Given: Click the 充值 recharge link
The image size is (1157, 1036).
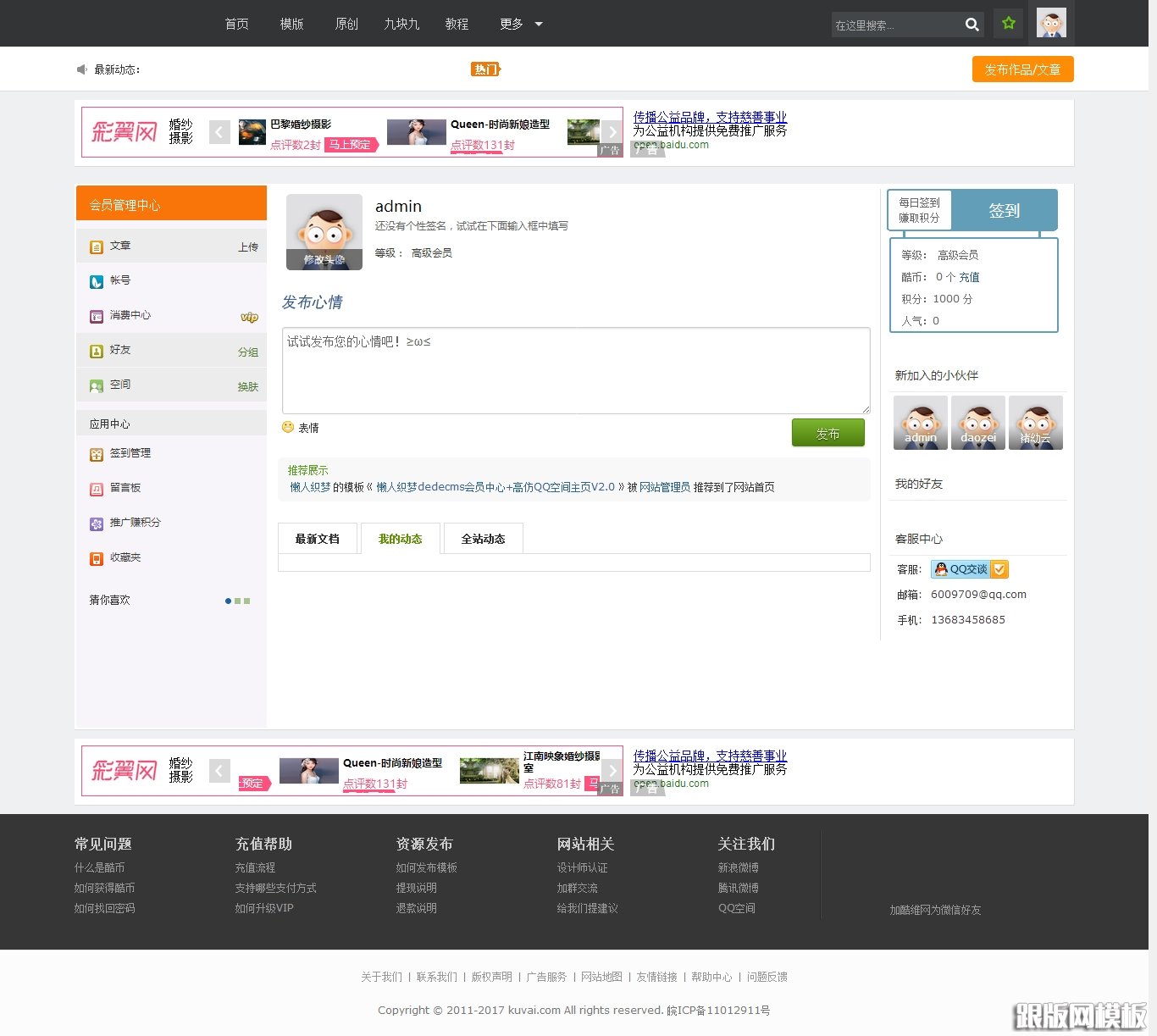Looking at the screenshot, I should (x=969, y=277).
